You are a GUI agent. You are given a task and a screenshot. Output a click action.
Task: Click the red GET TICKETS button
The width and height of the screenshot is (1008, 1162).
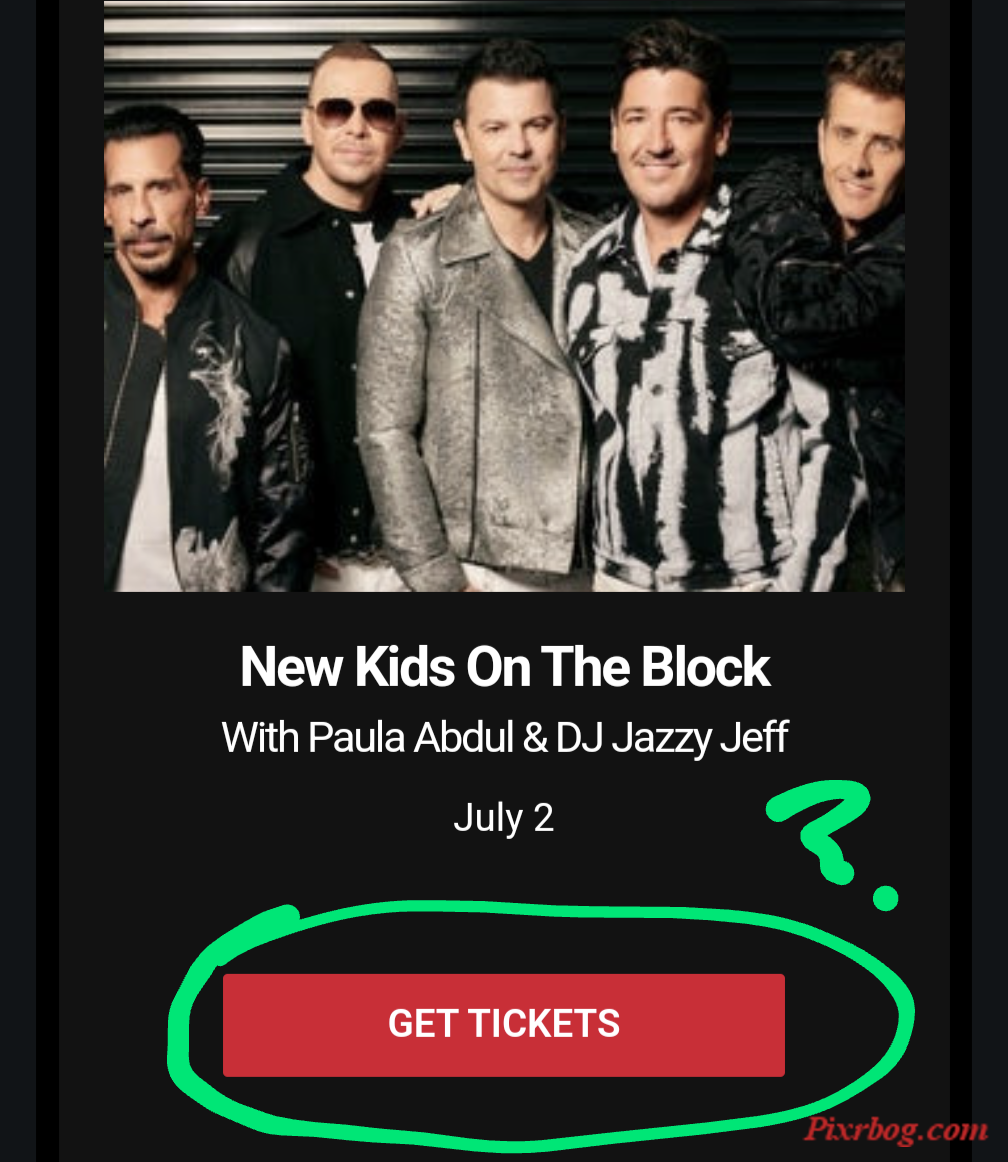503,1024
